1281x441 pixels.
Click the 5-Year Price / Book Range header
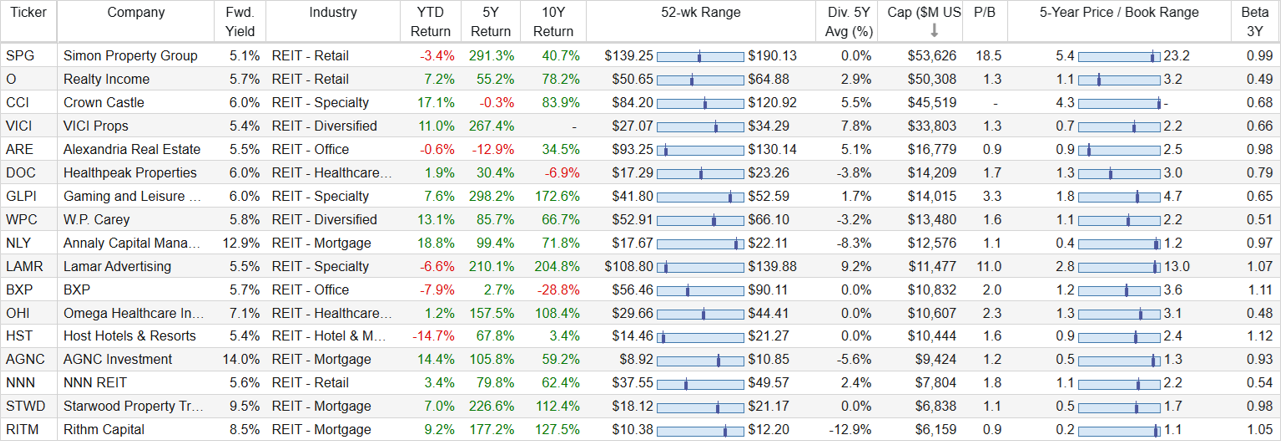pos(1119,13)
